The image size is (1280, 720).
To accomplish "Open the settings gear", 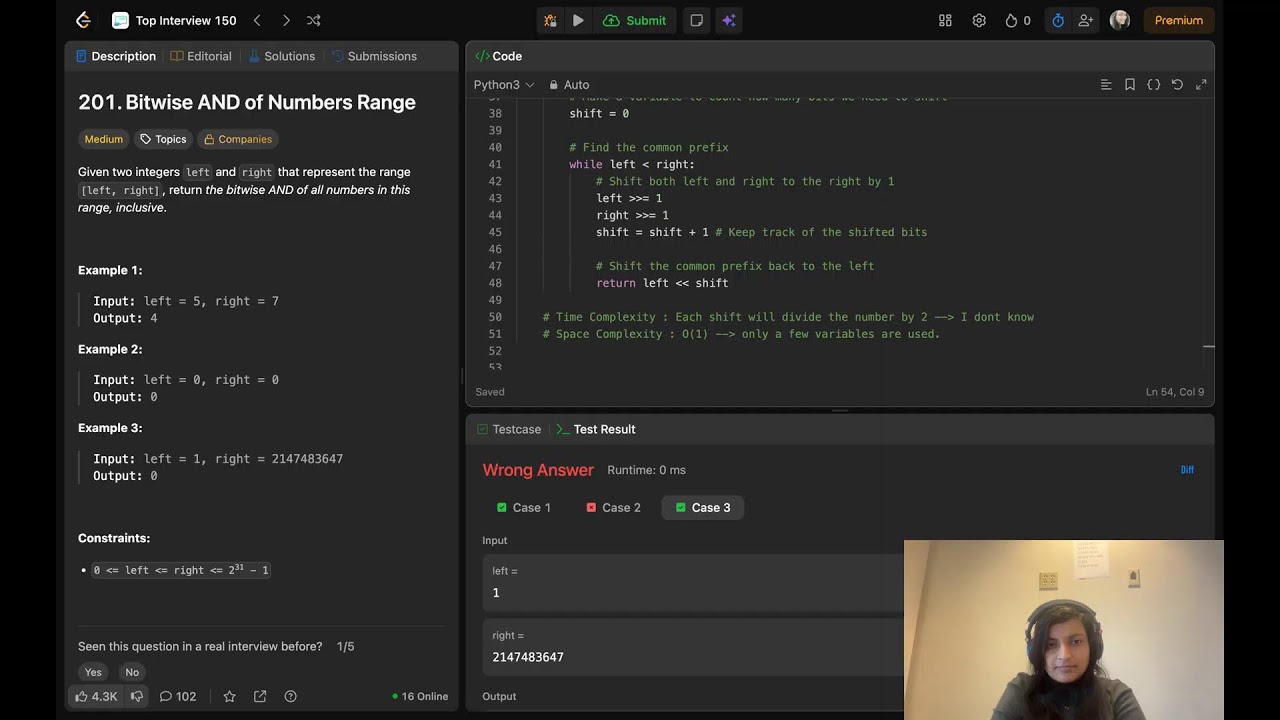I will click(x=979, y=20).
